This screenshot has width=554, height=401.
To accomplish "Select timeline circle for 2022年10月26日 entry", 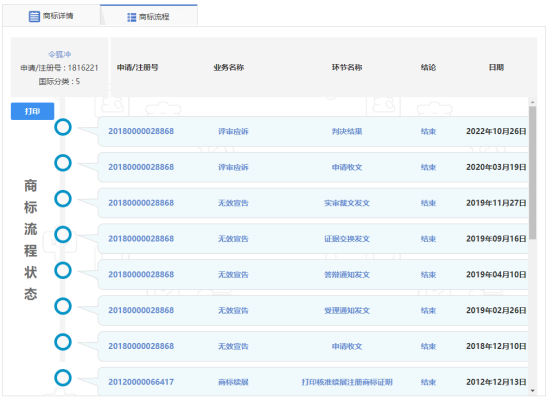I will [63, 127].
